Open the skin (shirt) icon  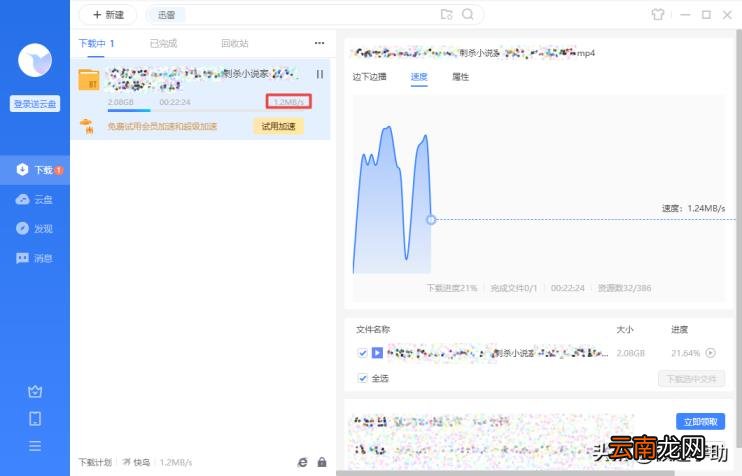pos(658,15)
